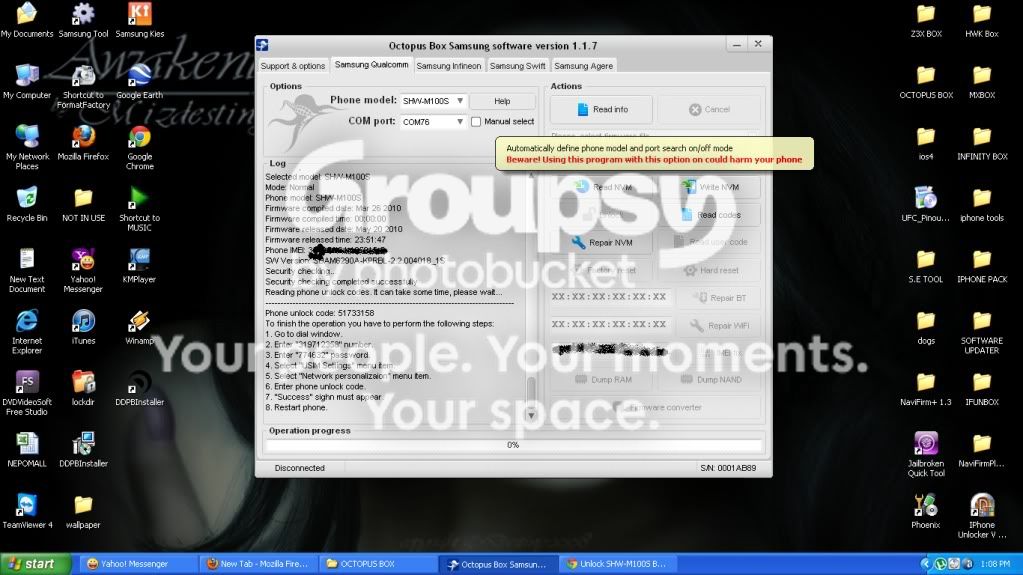Open UFC_Pinout desktop icon

(x=926, y=204)
